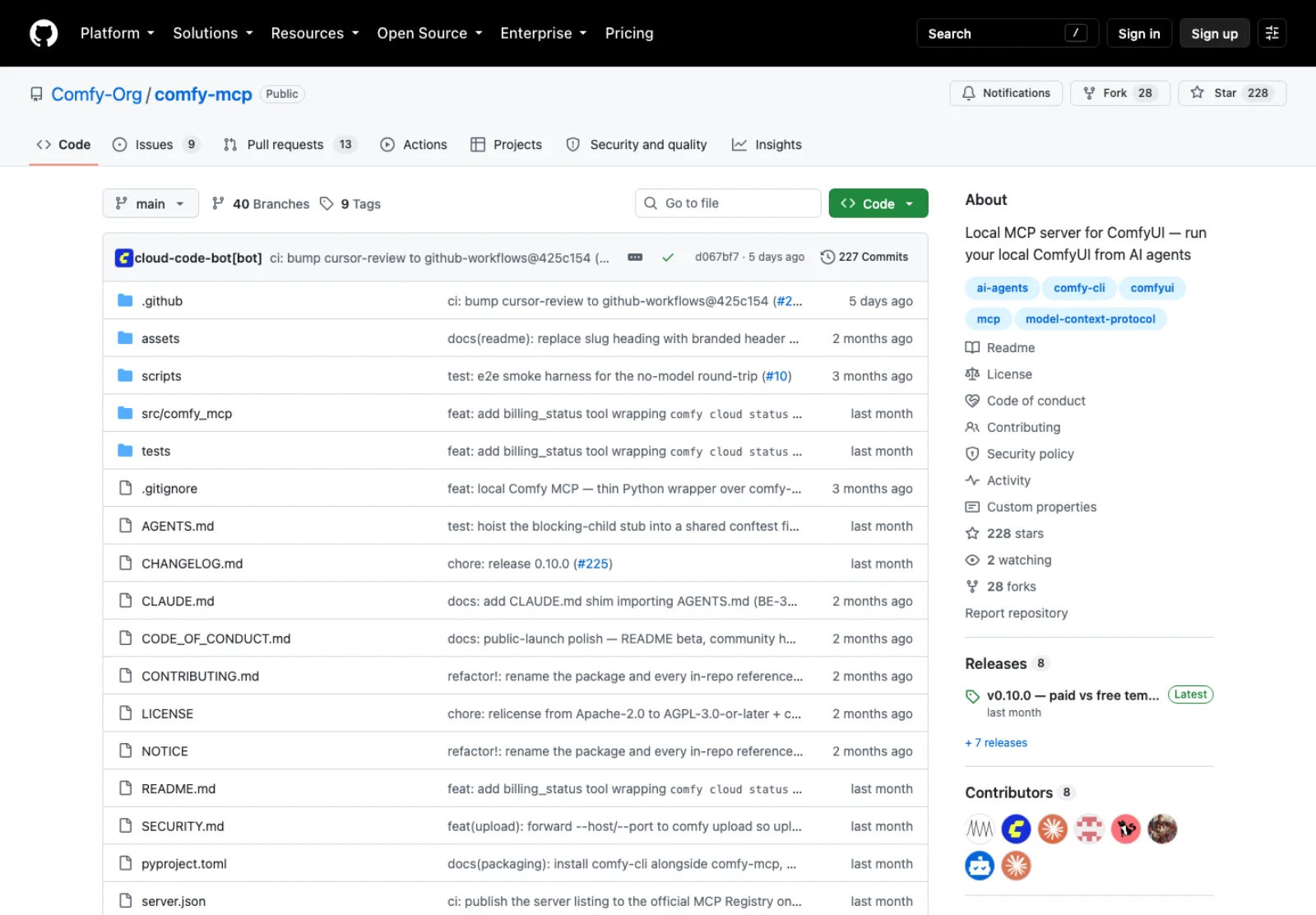Image resolution: width=1316 pixels, height=915 pixels.
Task: Open the assets folder
Action: point(160,338)
